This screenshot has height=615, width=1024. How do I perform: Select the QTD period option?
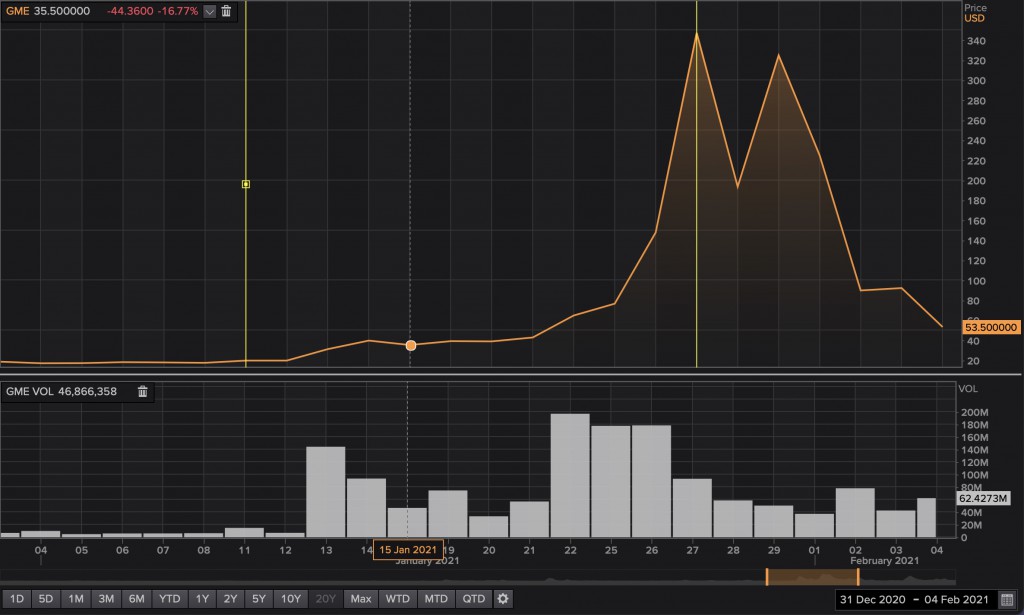point(472,598)
